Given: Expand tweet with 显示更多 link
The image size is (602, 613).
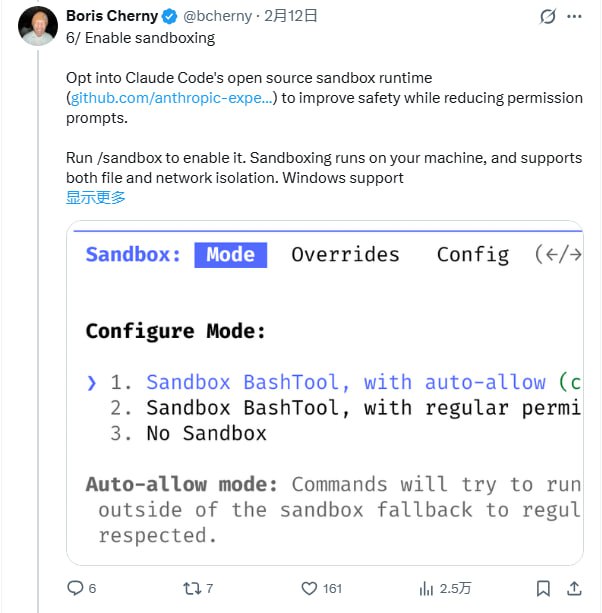Looking at the screenshot, I should pyautogui.click(x=96, y=197).
